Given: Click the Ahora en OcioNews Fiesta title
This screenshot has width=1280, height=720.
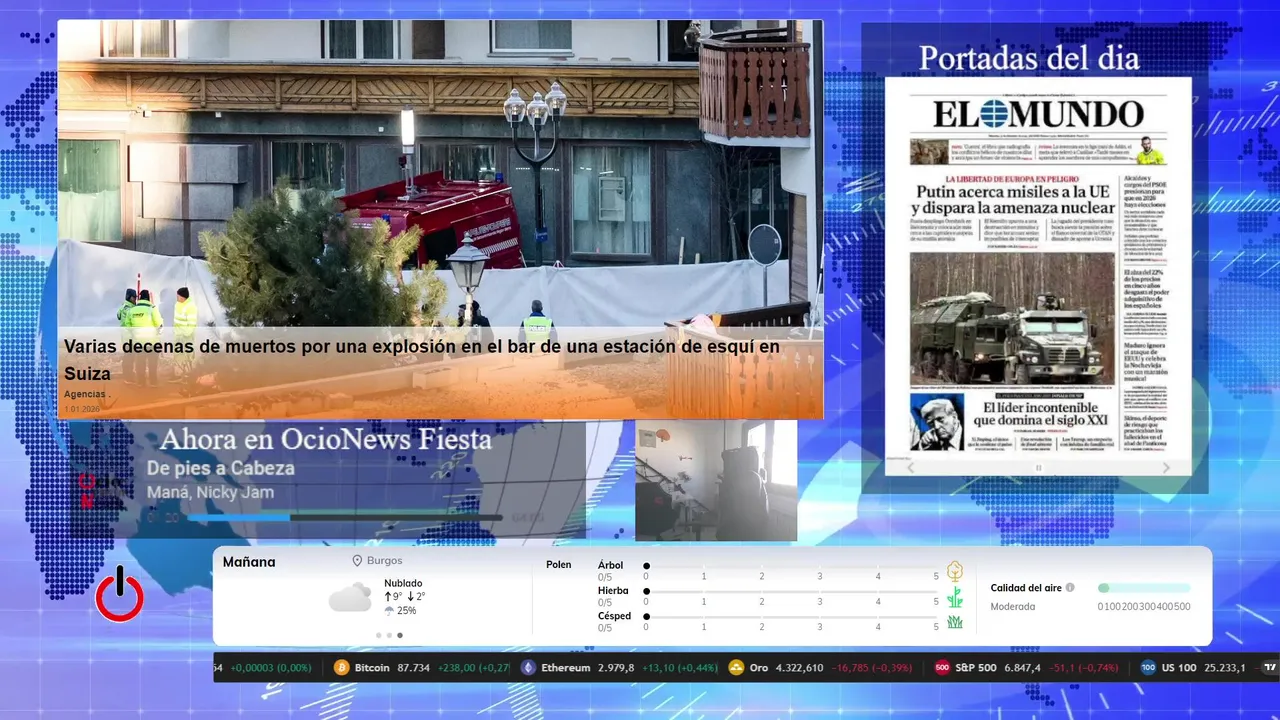Looking at the screenshot, I should [x=326, y=440].
